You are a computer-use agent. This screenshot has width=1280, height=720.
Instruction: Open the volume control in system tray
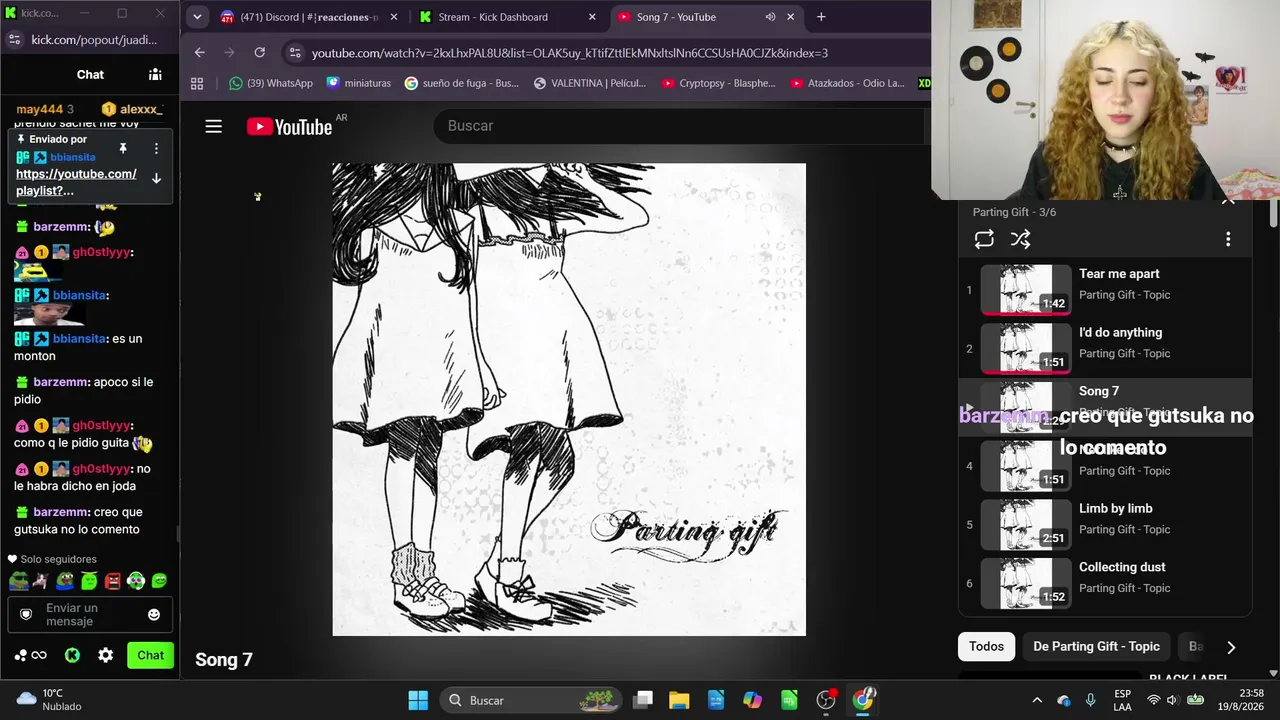click(x=1173, y=700)
